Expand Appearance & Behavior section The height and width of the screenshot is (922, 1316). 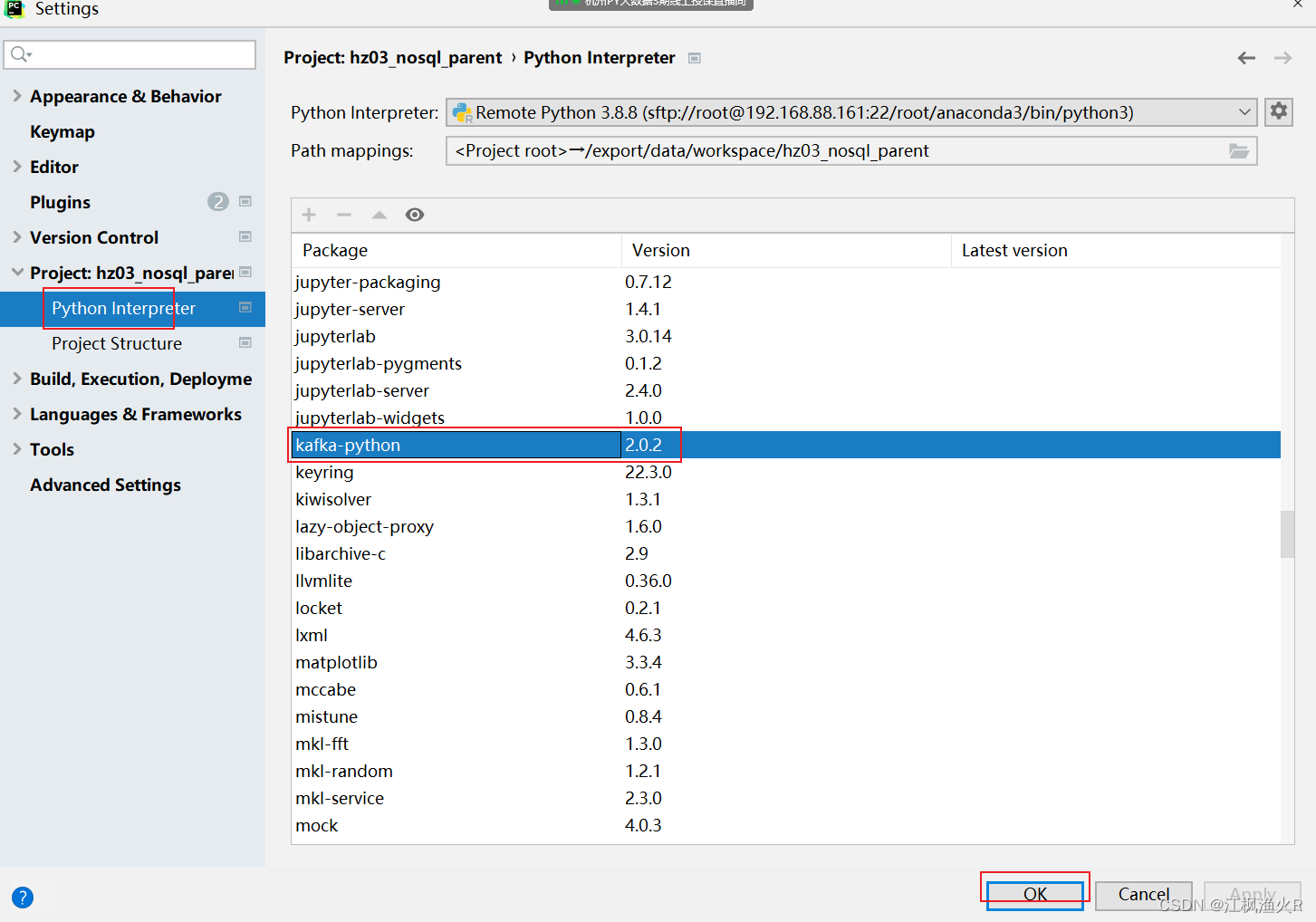point(17,95)
